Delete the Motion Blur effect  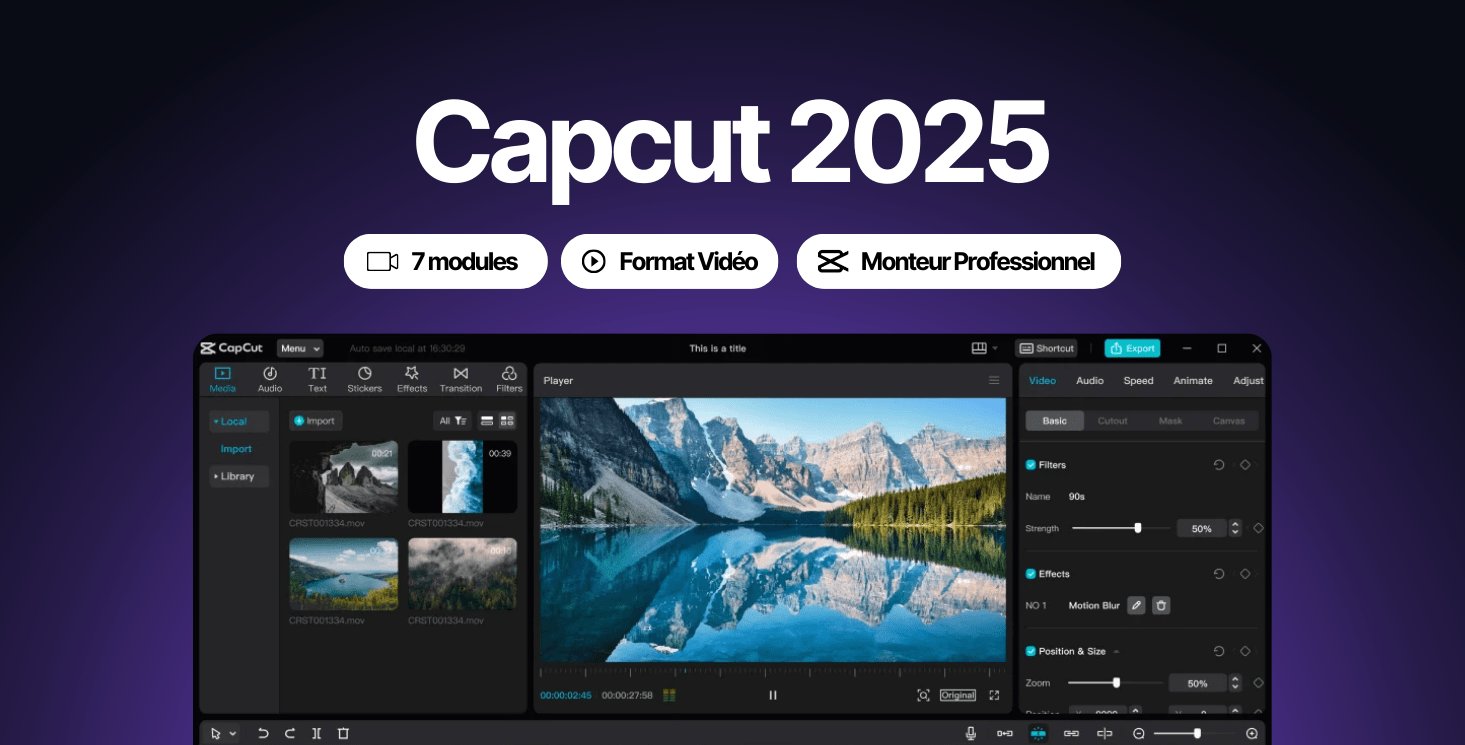point(1160,605)
